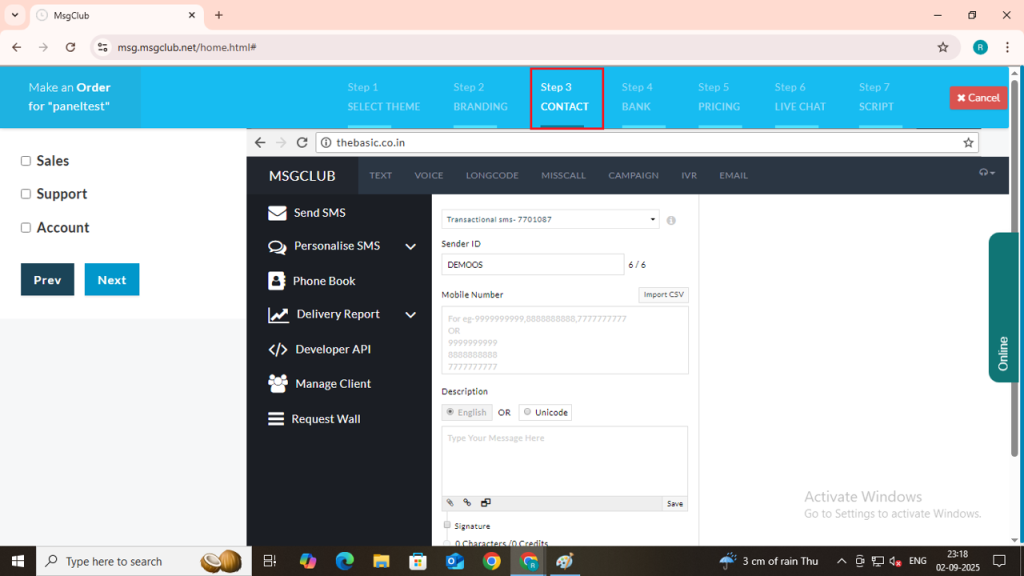Viewport: 1024px width, 576px height.
Task: Open the Online live chat side tab
Action: [x=1003, y=307]
